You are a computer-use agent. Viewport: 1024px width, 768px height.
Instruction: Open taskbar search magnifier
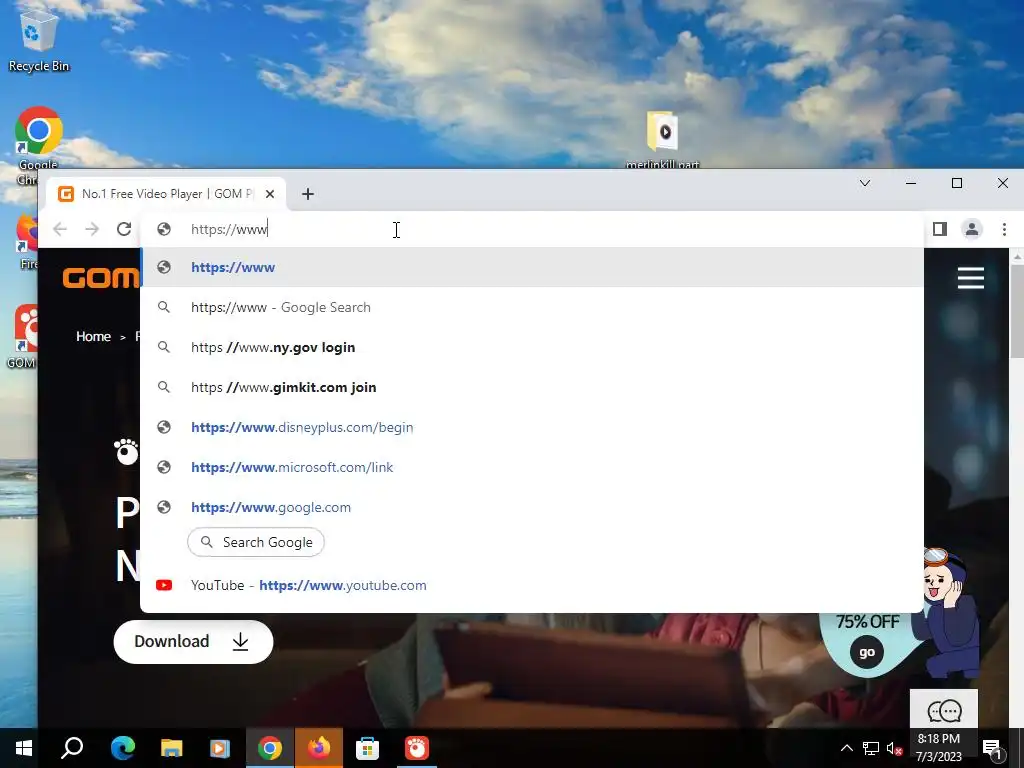[72, 748]
